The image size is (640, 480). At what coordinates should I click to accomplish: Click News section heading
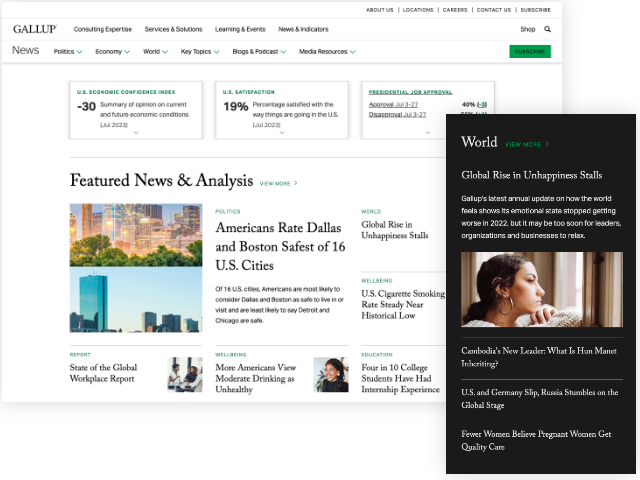point(25,50)
